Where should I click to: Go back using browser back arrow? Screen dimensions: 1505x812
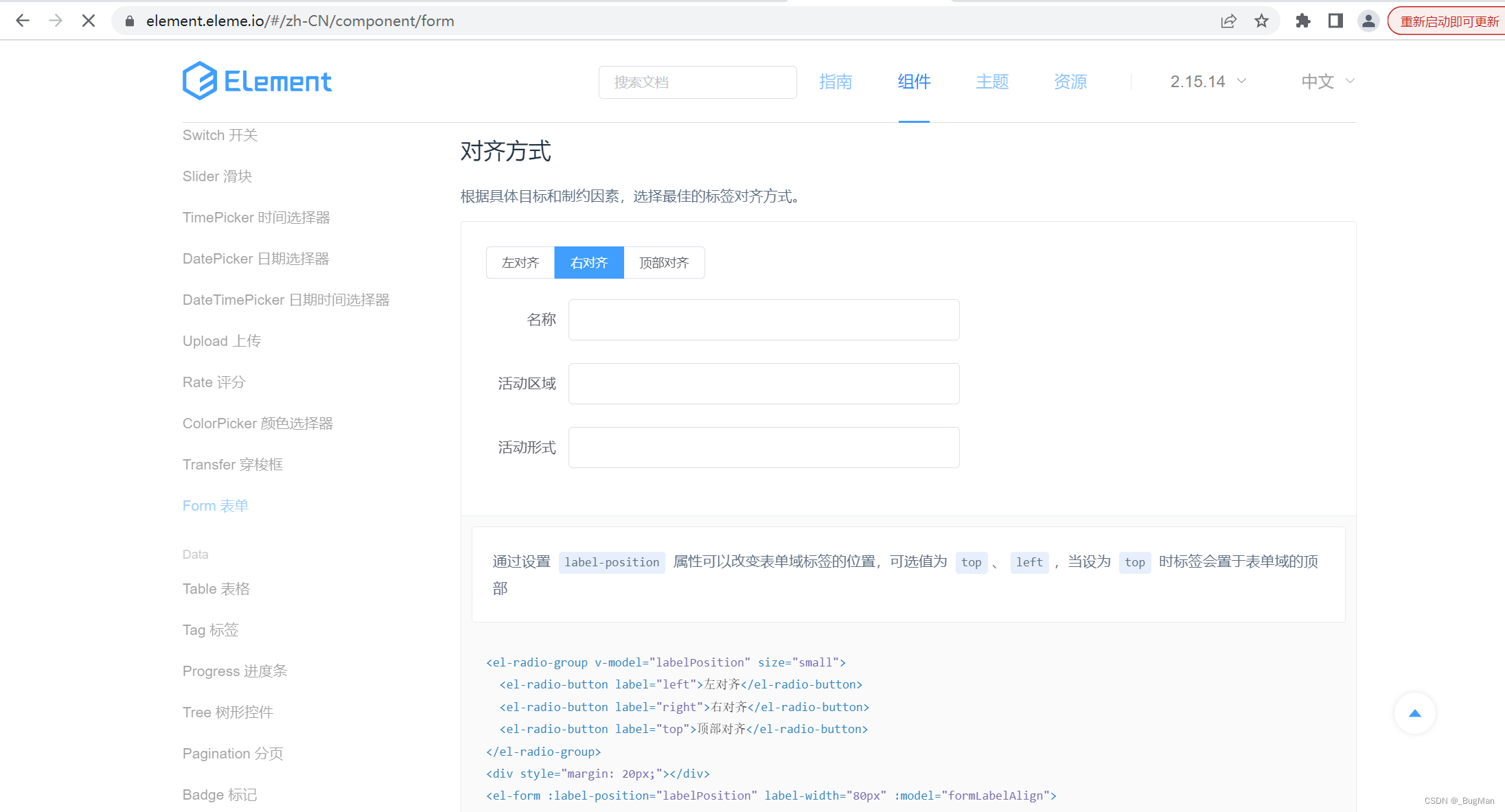pos(23,21)
